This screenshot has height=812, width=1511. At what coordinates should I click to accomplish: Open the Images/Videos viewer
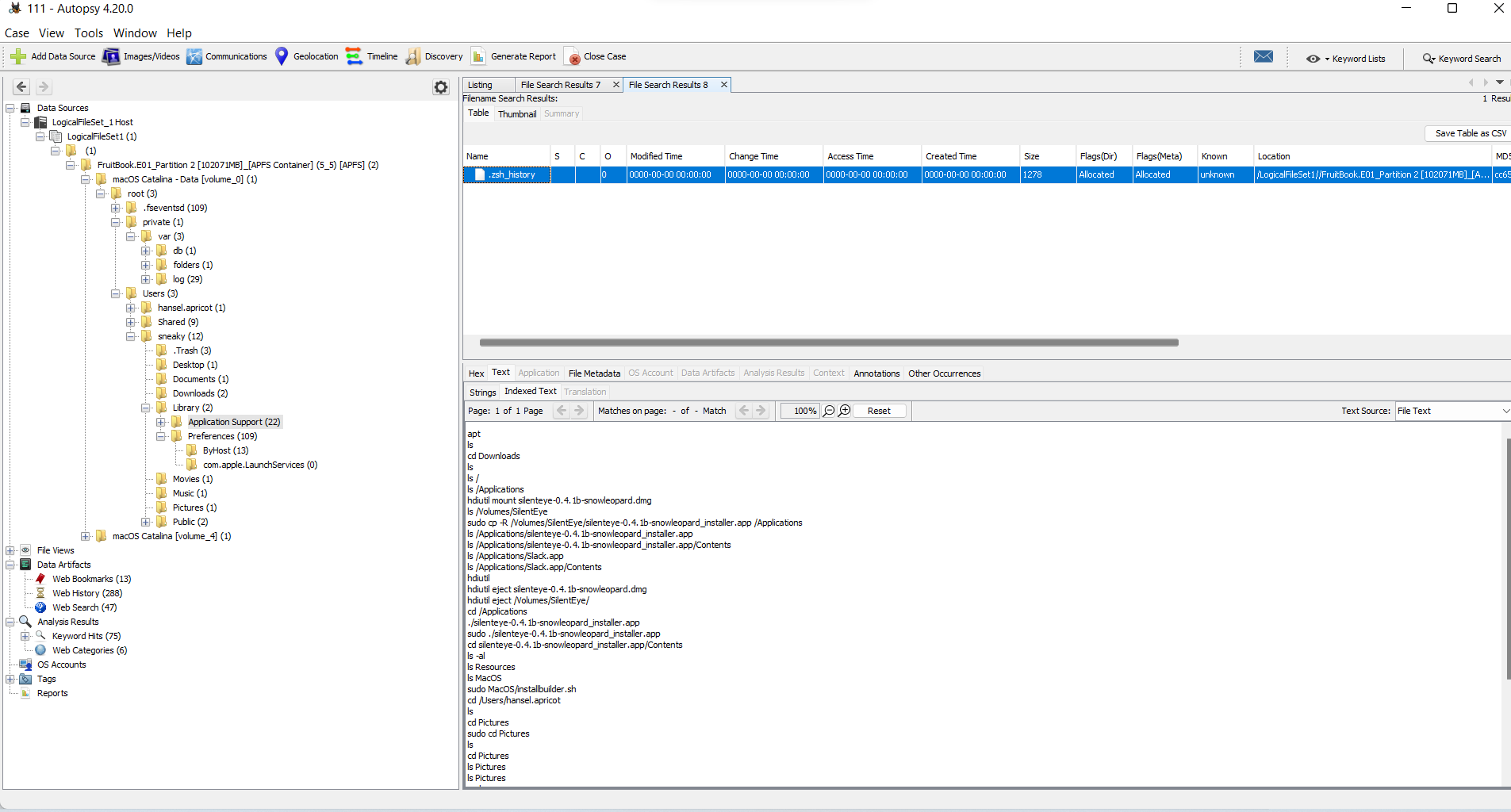click(x=141, y=56)
